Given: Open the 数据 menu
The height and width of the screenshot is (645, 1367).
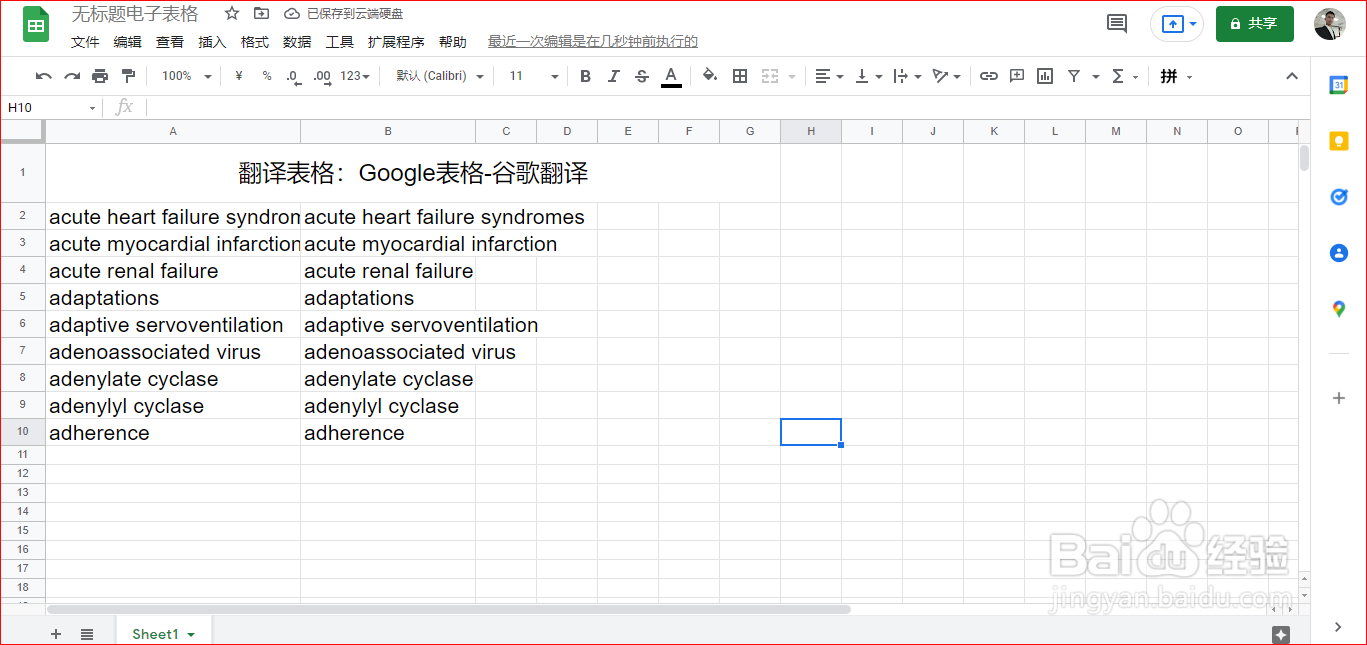Looking at the screenshot, I should pyautogui.click(x=297, y=42).
